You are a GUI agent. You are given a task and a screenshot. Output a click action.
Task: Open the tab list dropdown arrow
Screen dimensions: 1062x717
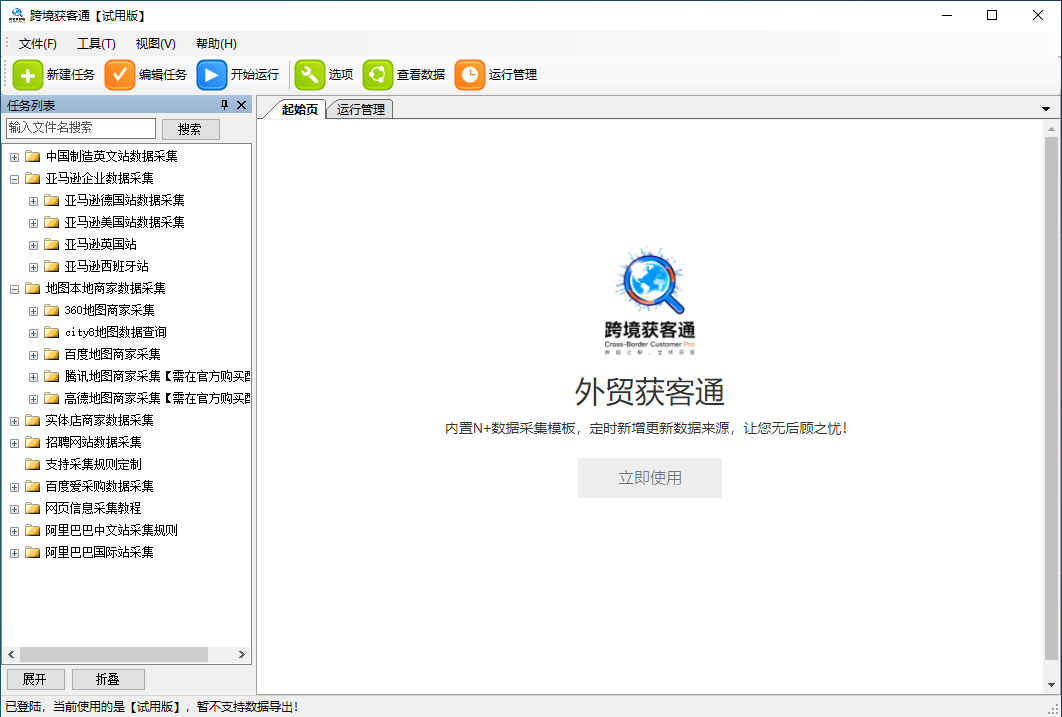click(x=1046, y=109)
